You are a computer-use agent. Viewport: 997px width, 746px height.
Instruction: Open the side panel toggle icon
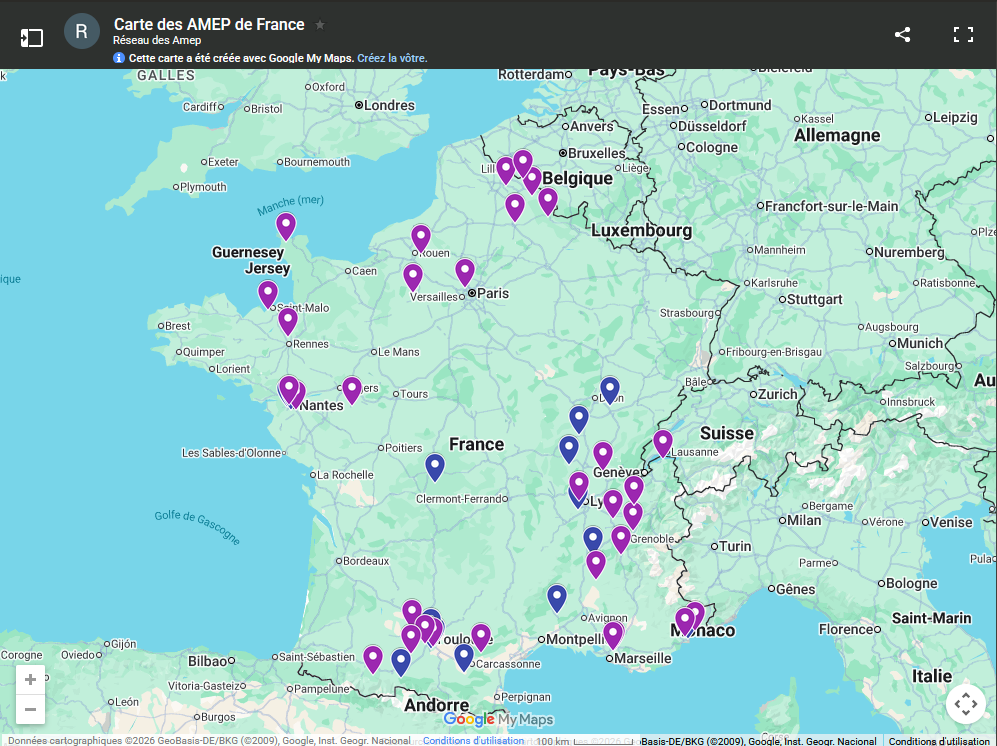click(x=31, y=37)
